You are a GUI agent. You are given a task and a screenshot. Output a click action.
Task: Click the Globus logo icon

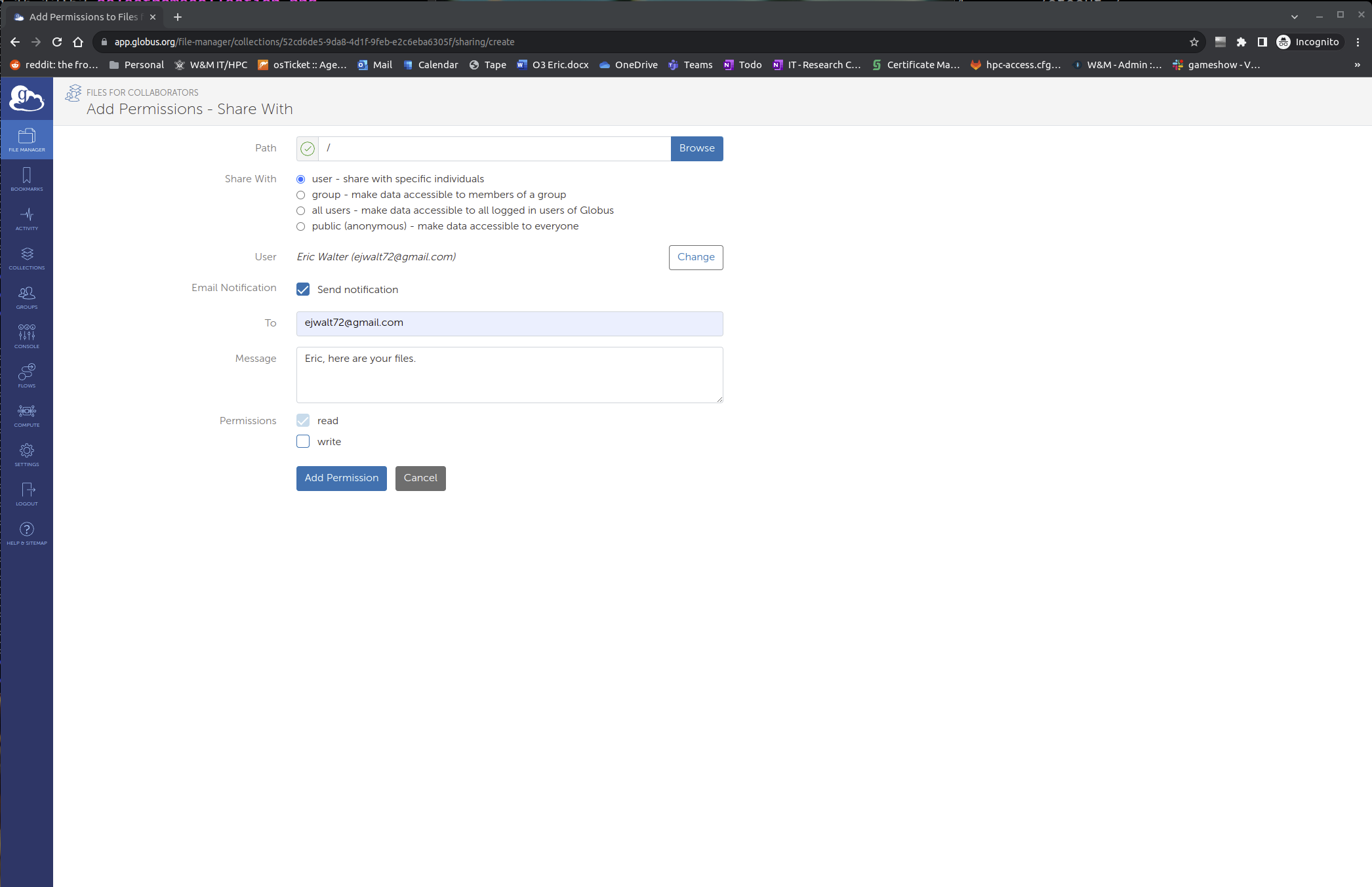click(27, 98)
